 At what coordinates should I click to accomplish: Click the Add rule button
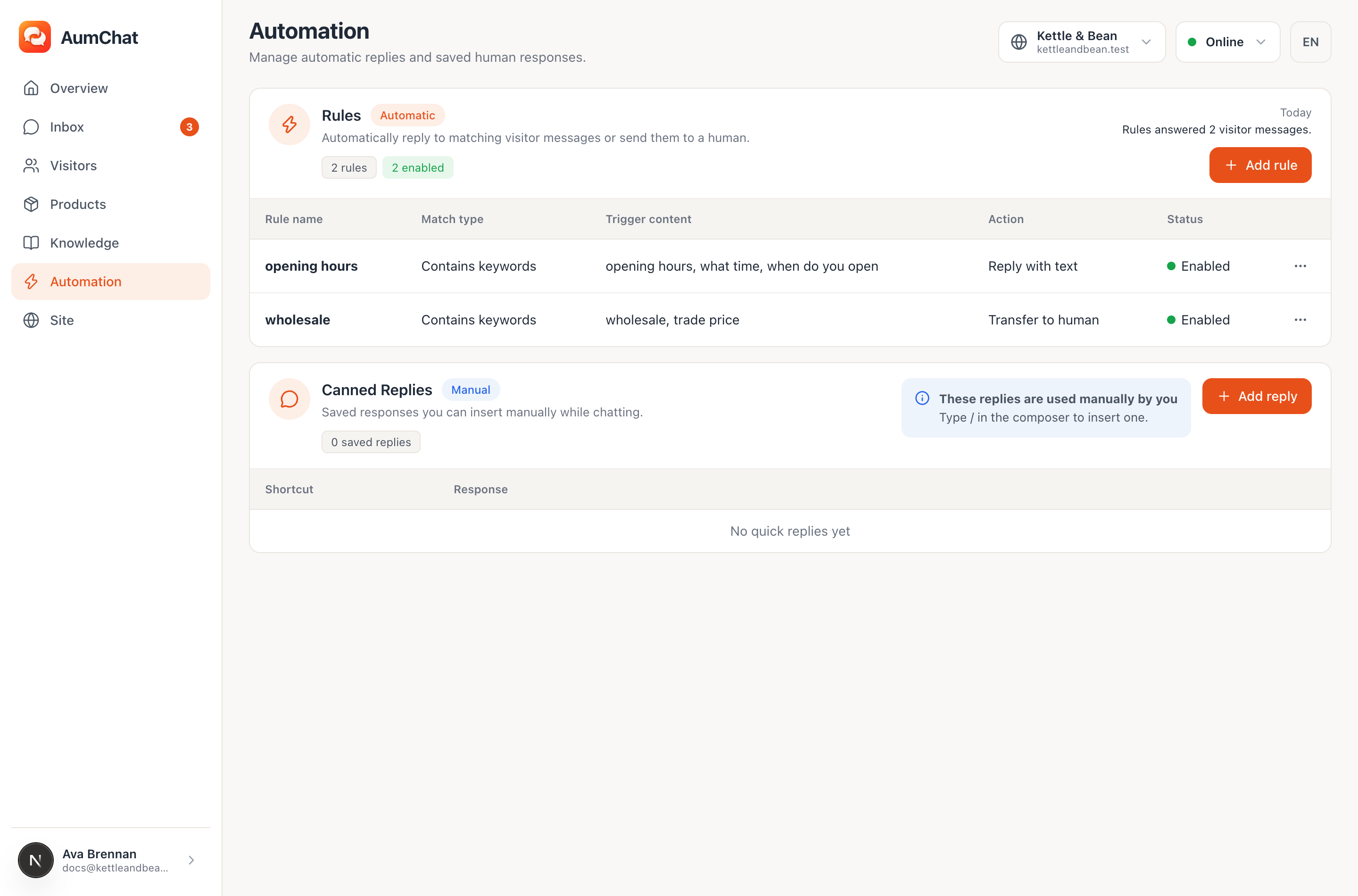coord(1260,165)
